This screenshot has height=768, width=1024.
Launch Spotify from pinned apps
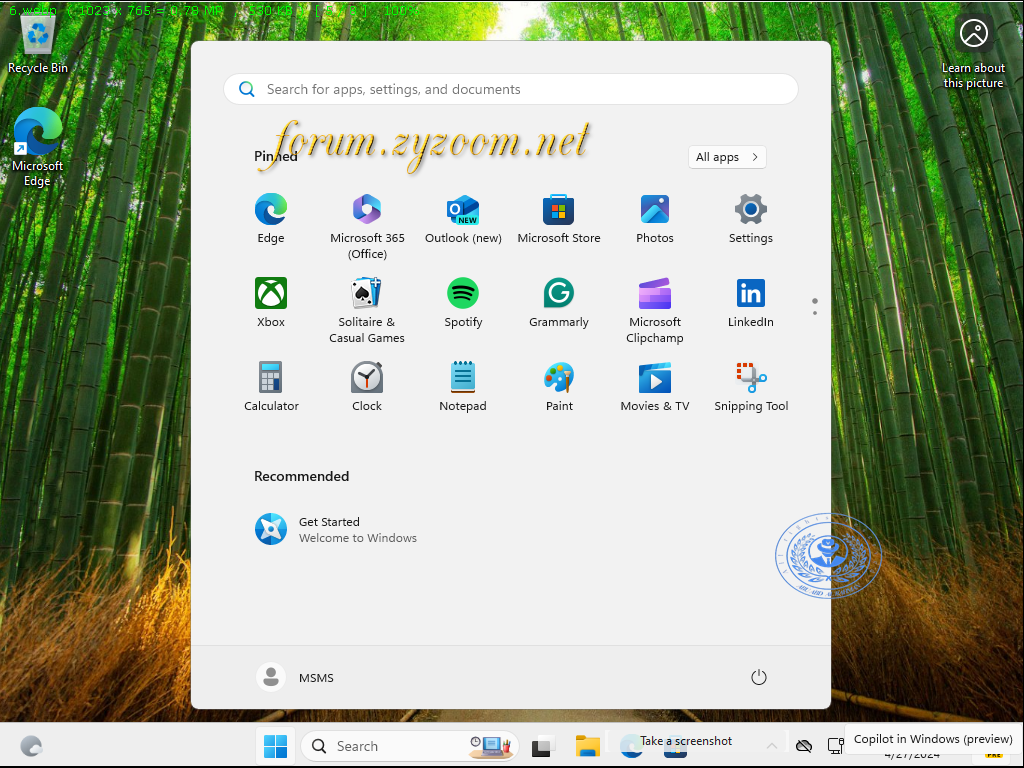[x=463, y=302]
